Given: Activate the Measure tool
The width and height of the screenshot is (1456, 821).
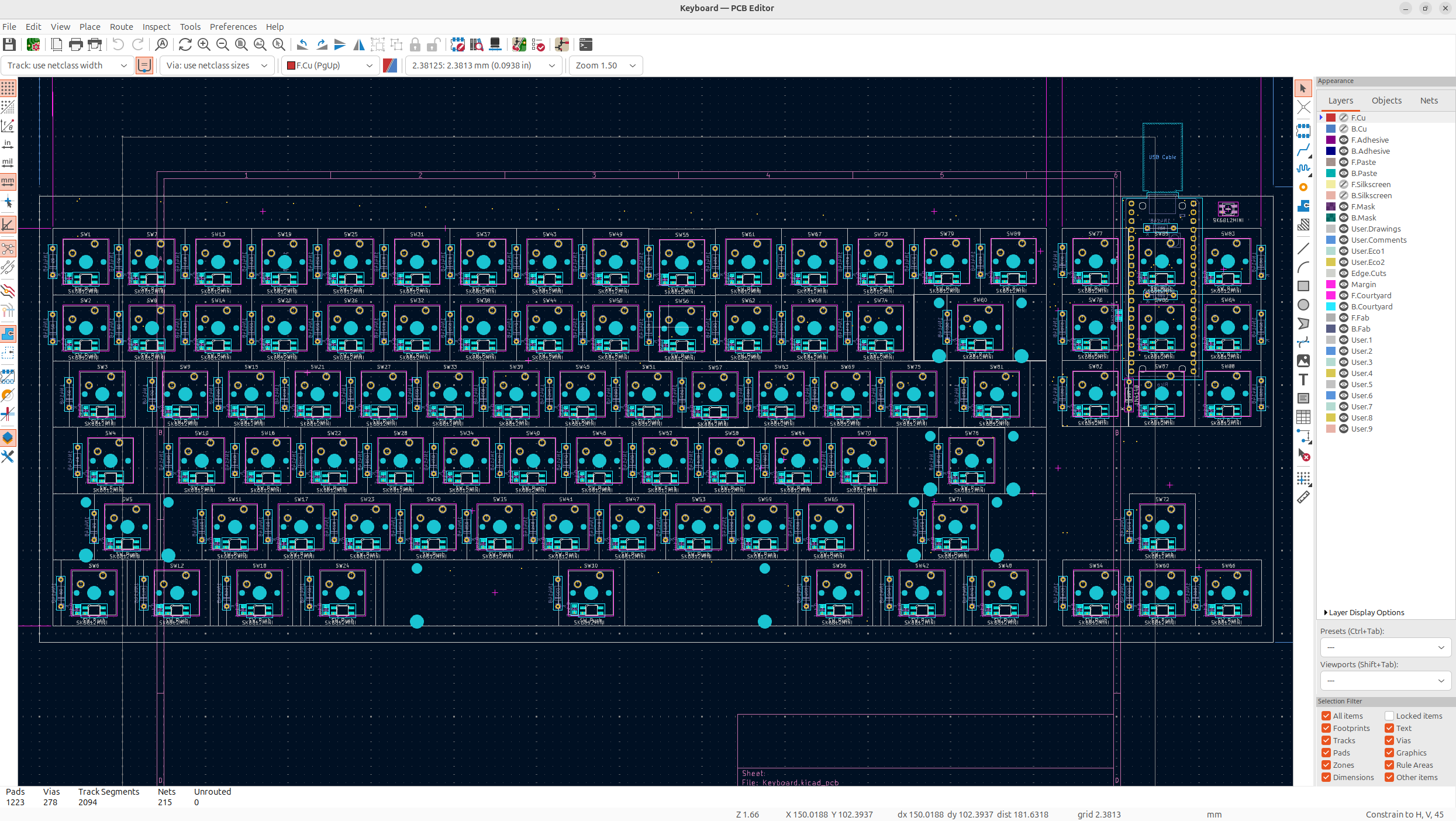Looking at the screenshot, I should [1303, 498].
